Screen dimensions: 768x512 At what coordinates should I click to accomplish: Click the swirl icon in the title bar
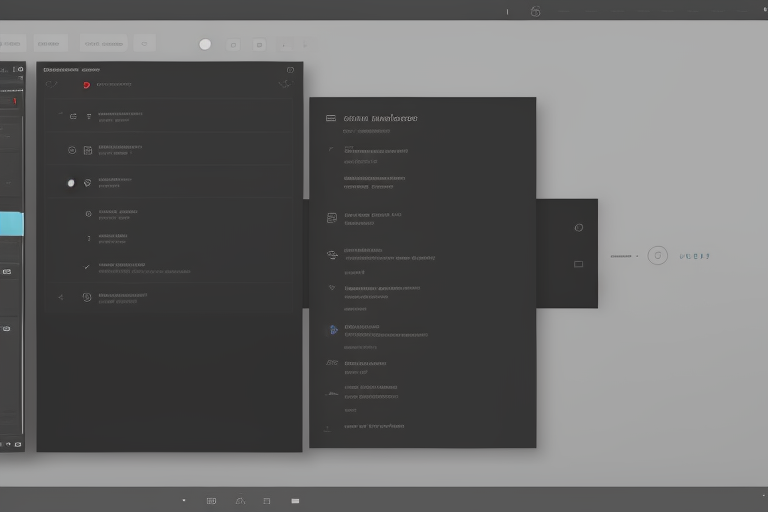535,11
